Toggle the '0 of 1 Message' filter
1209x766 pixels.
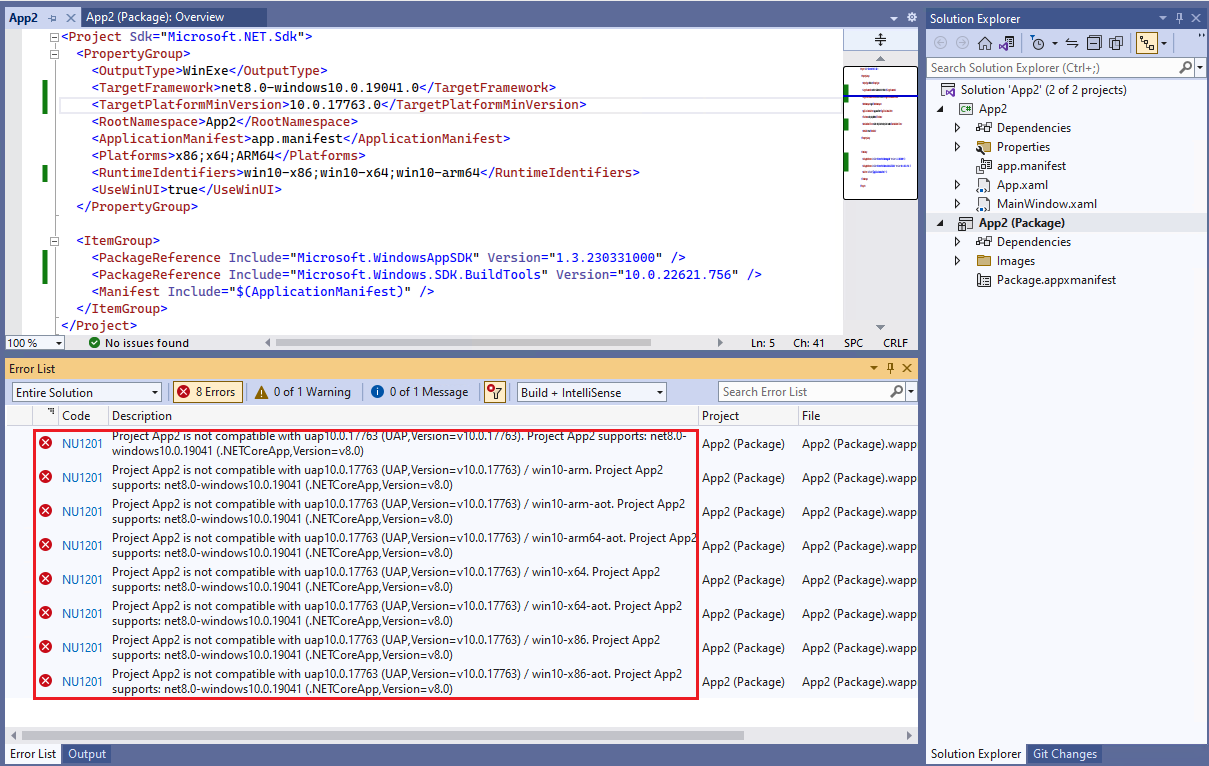(x=421, y=391)
